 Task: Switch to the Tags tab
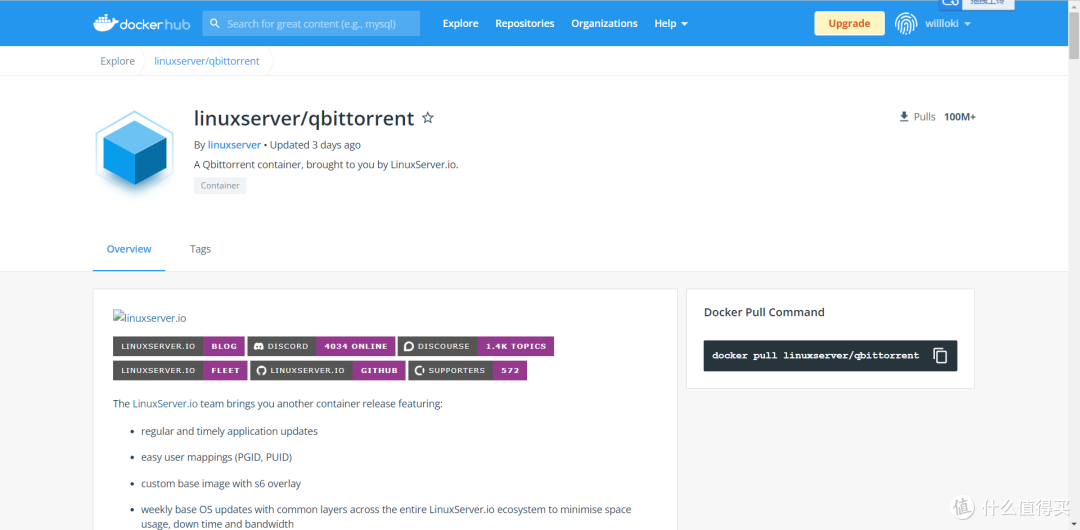[x=200, y=249]
